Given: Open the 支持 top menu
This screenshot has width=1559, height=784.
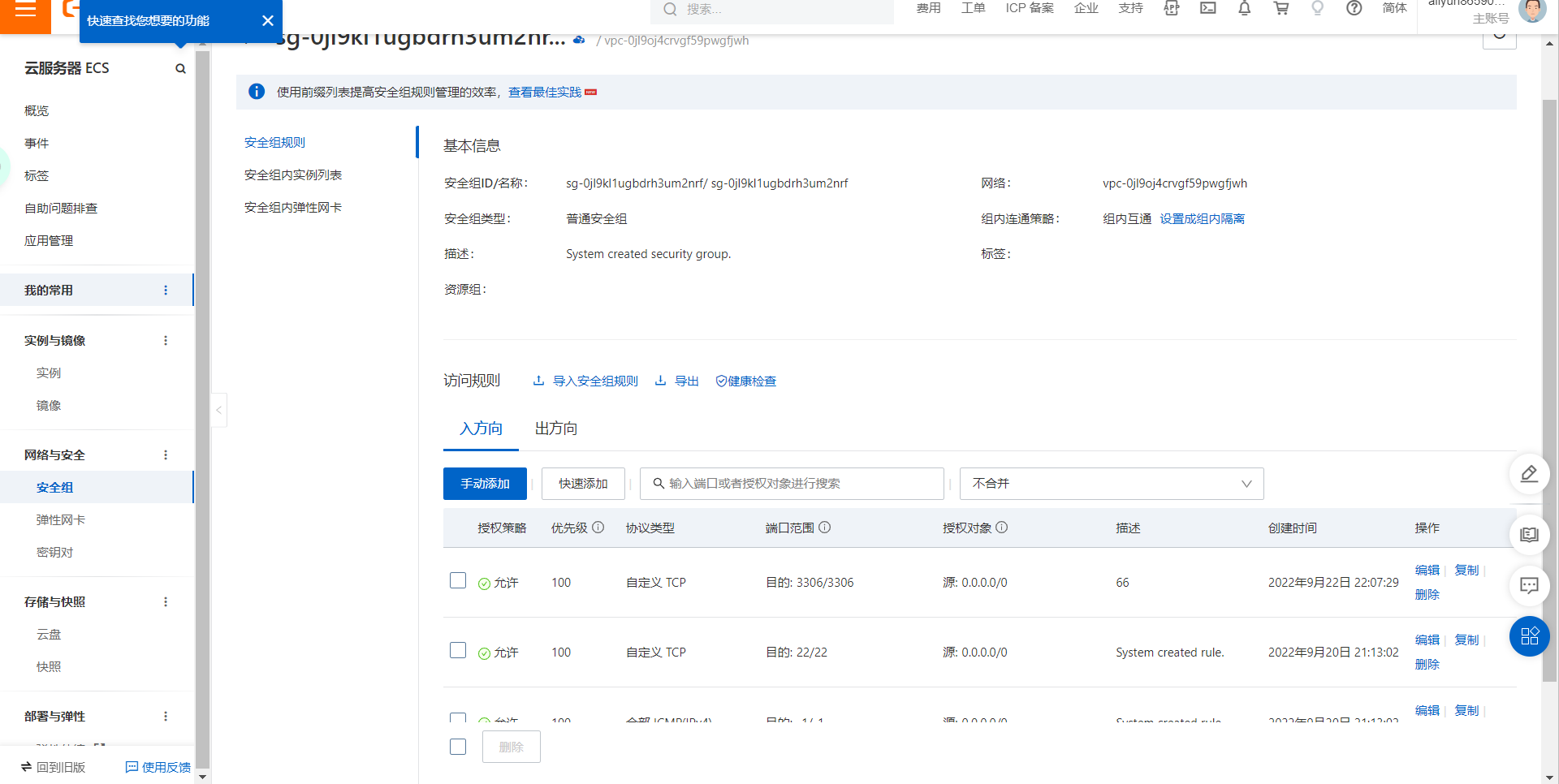Looking at the screenshot, I should pos(1130,8).
